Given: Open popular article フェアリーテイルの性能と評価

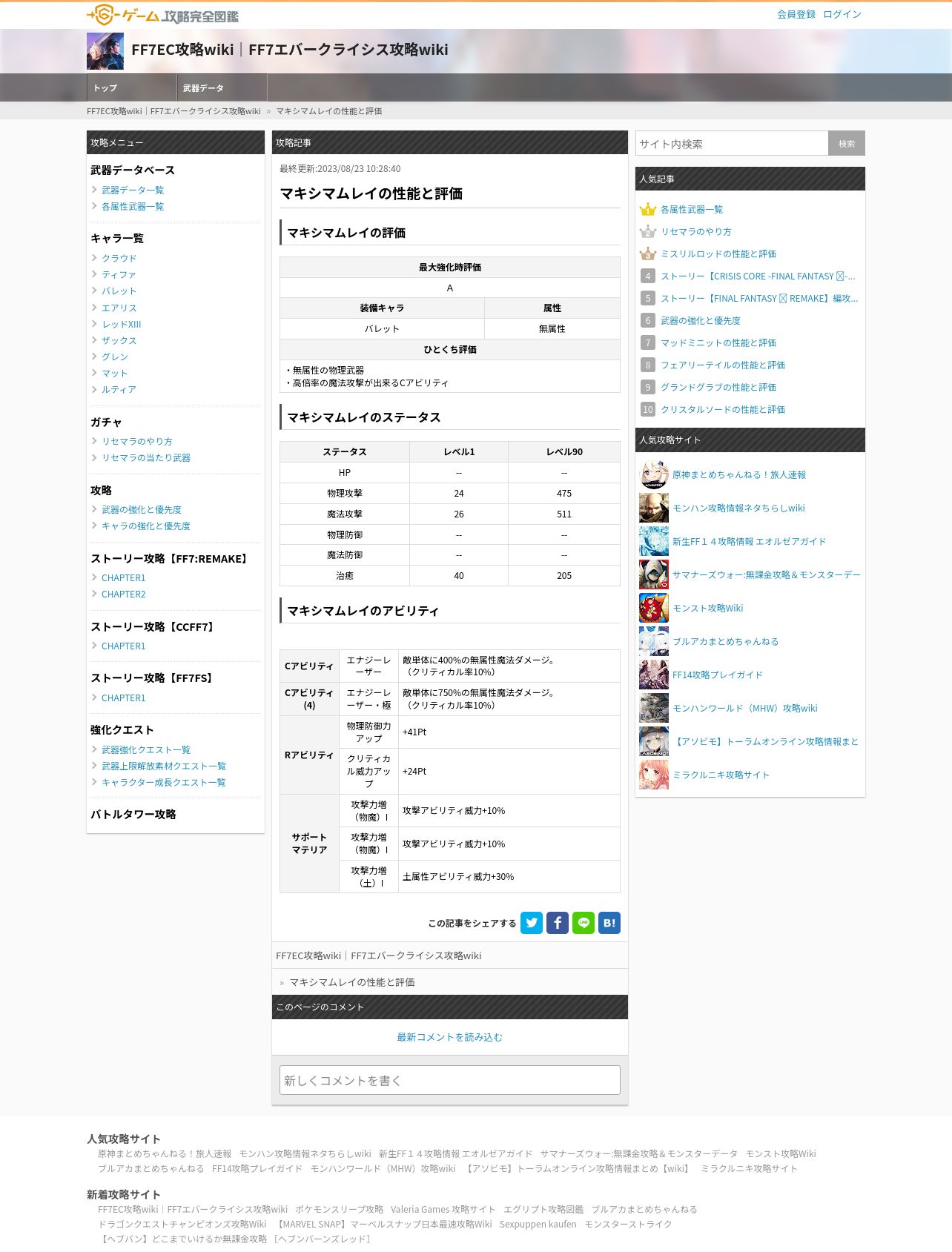Looking at the screenshot, I should pyautogui.click(x=723, y=365).
